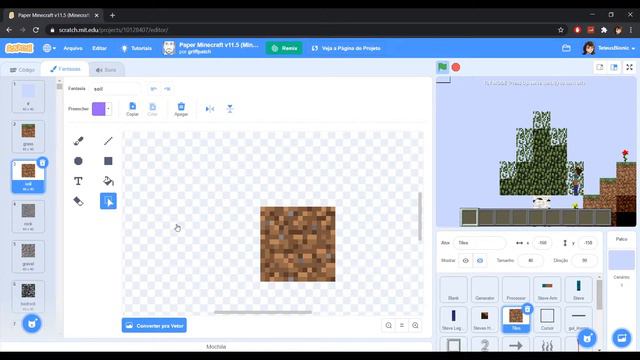Click the purple fill color swatch
Image resolution: width=640 pixels, height=360 pixels.
pyautogui.click(x=99, y=109)
